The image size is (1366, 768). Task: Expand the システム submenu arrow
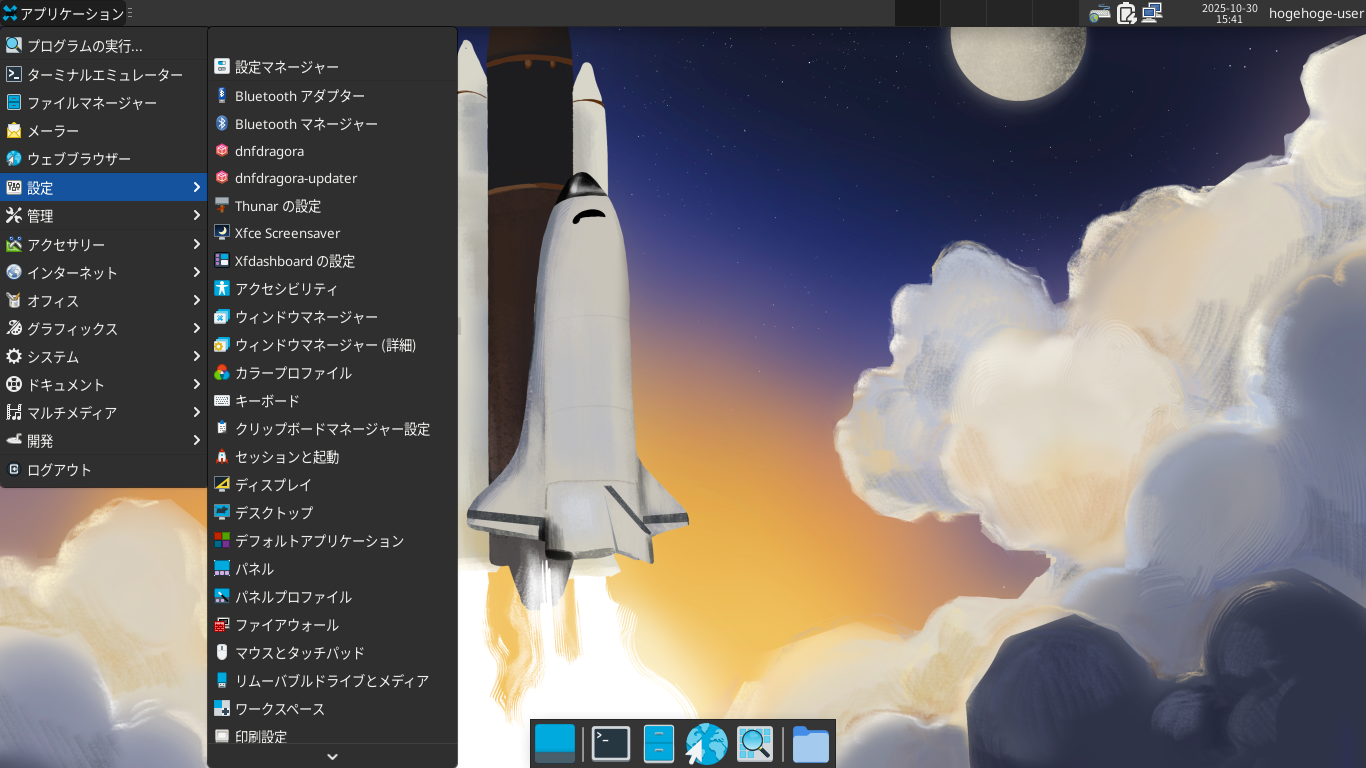(x=197, y=357)
